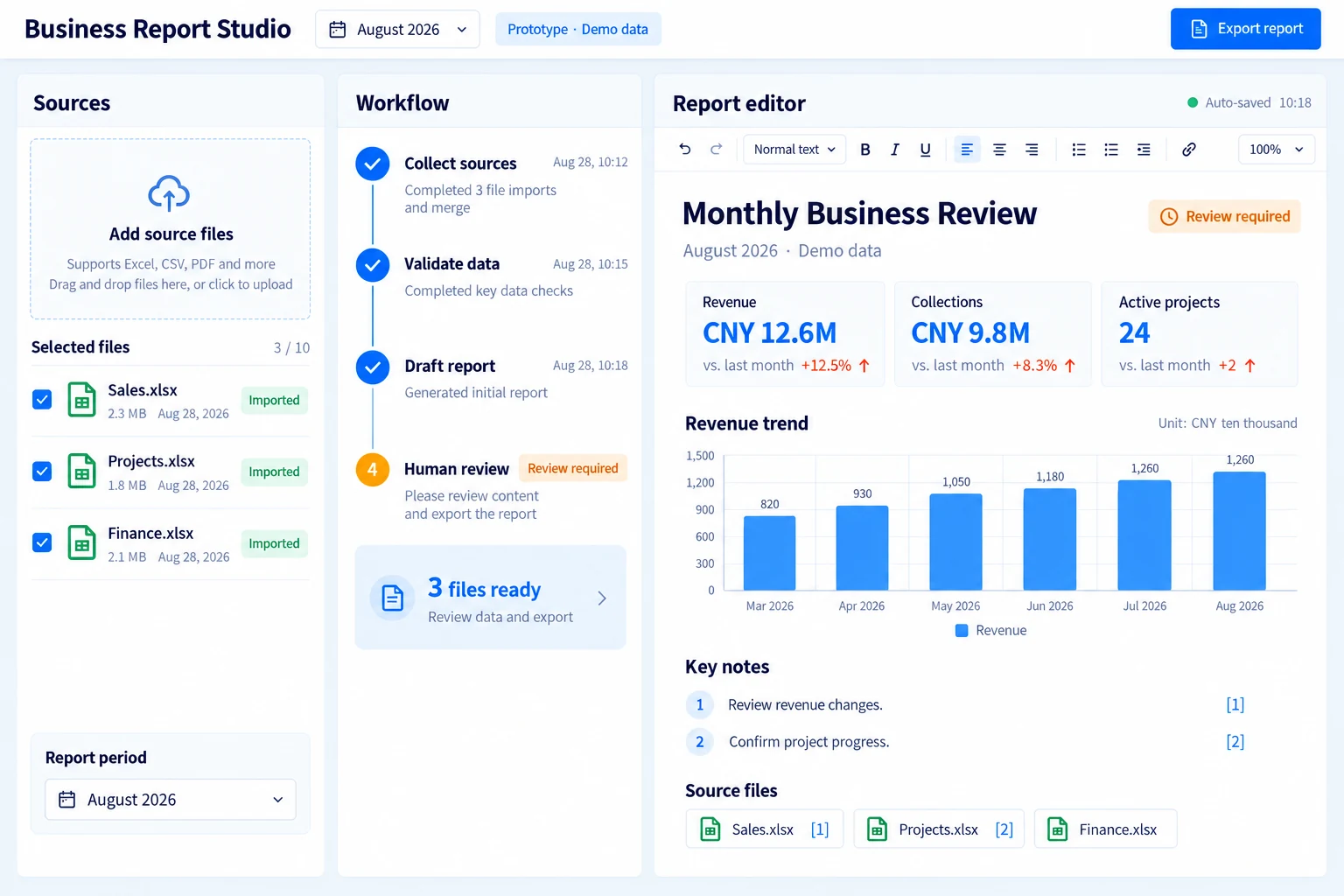1344x896 pixels.
Task: Align text right
Action: coord(1032,150)
